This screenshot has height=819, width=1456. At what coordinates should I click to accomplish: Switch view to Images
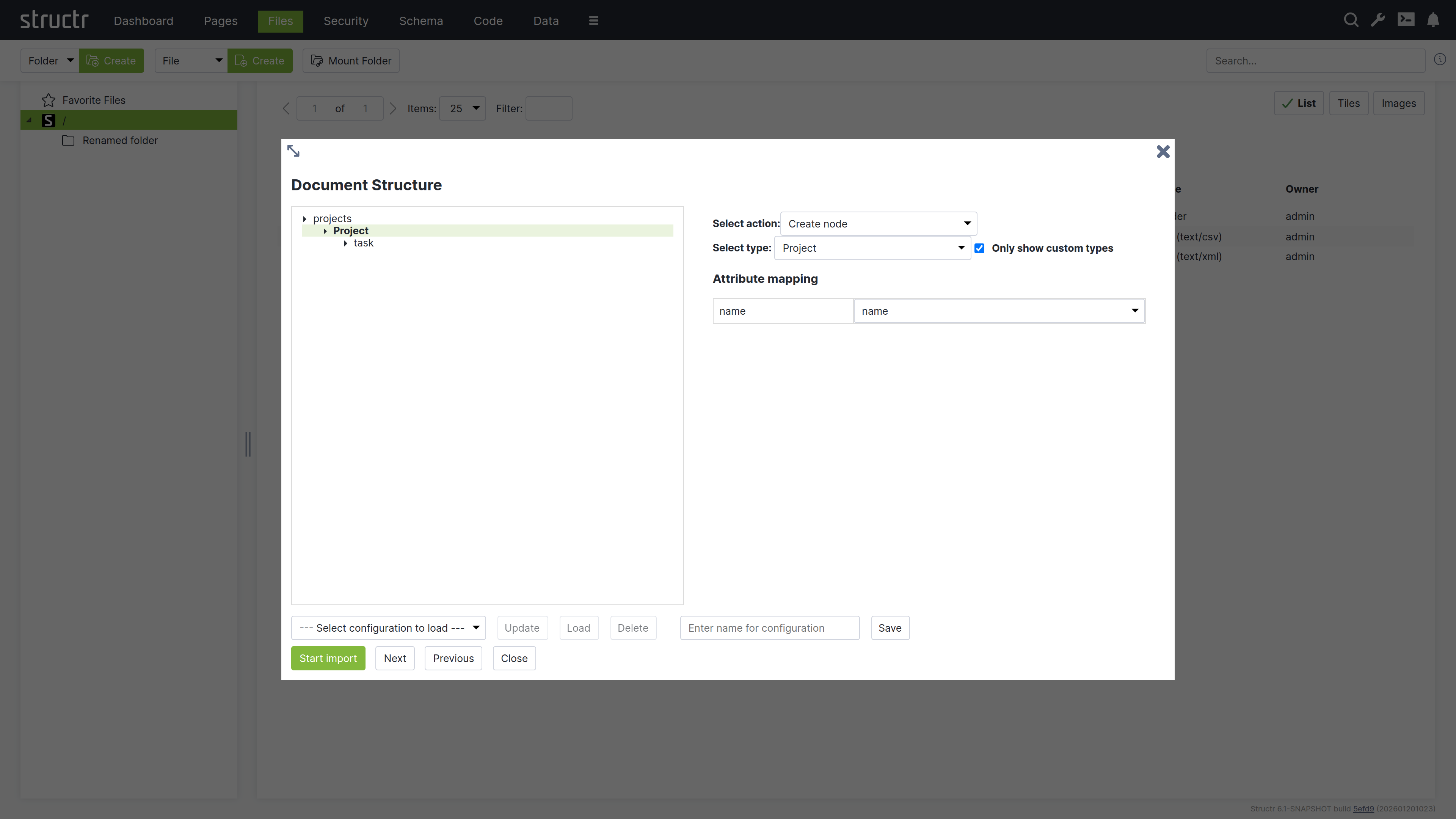[1399, 103]
